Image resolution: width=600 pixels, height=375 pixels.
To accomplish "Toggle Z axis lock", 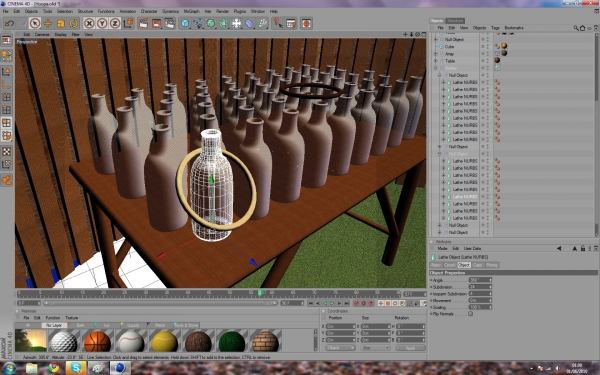I will pyautogui.click(x=115, y=23).
